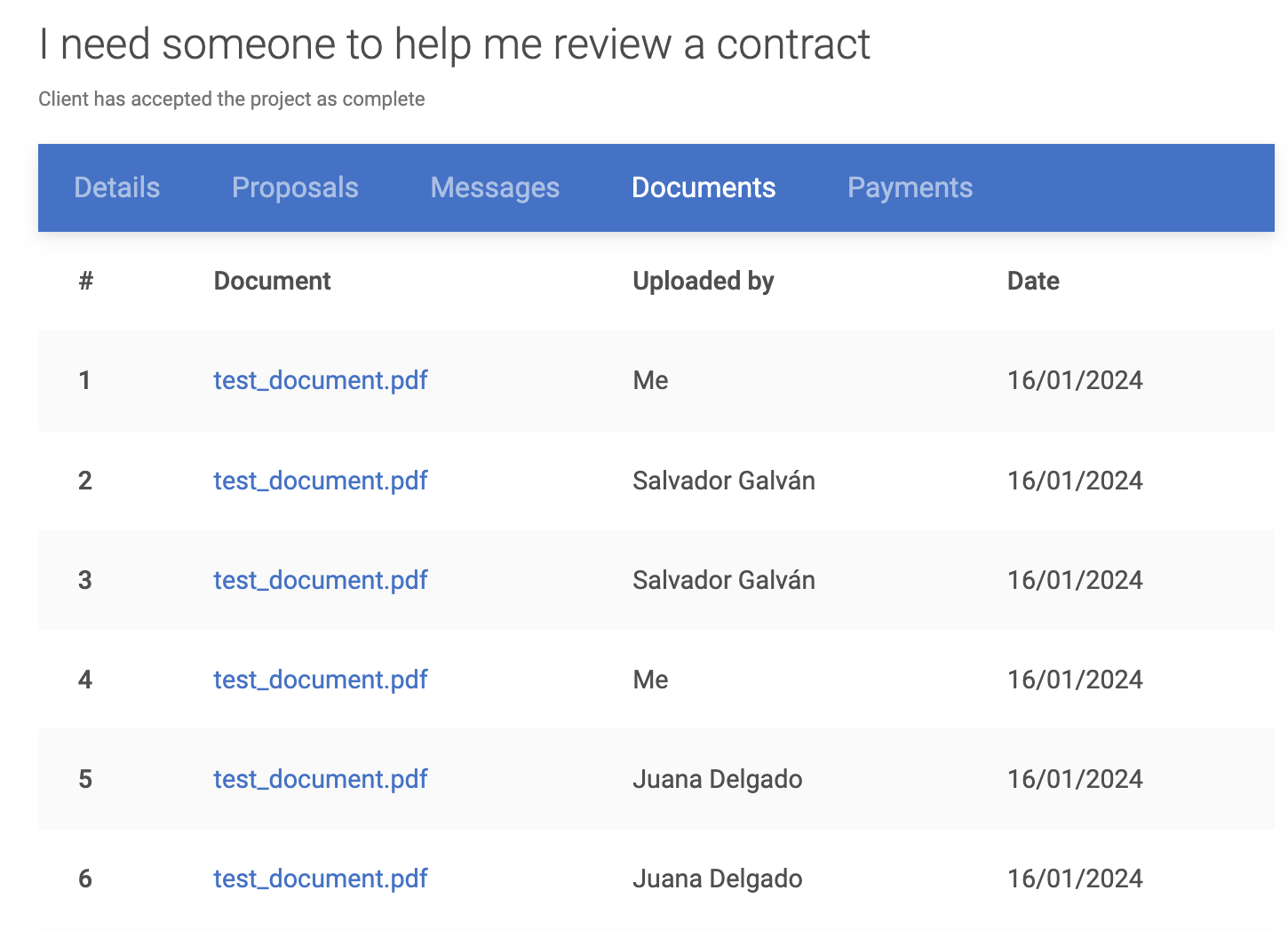Open test_document.pdf in row 6
1288x938 pixels.
[321, 878]
